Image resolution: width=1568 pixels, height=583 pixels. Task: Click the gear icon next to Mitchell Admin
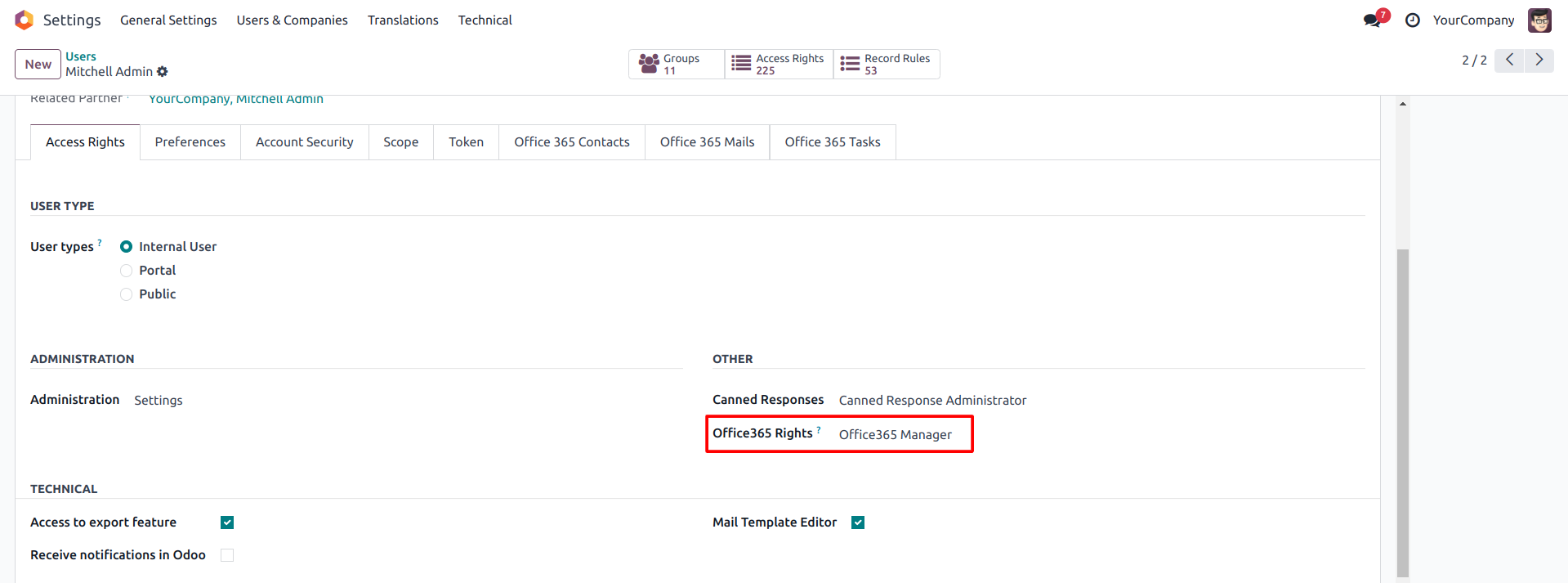[163, 72]
